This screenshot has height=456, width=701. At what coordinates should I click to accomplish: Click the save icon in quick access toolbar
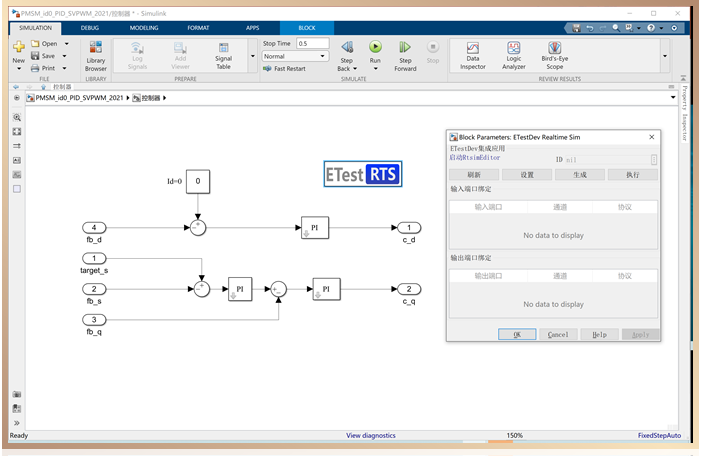(576, 28)
